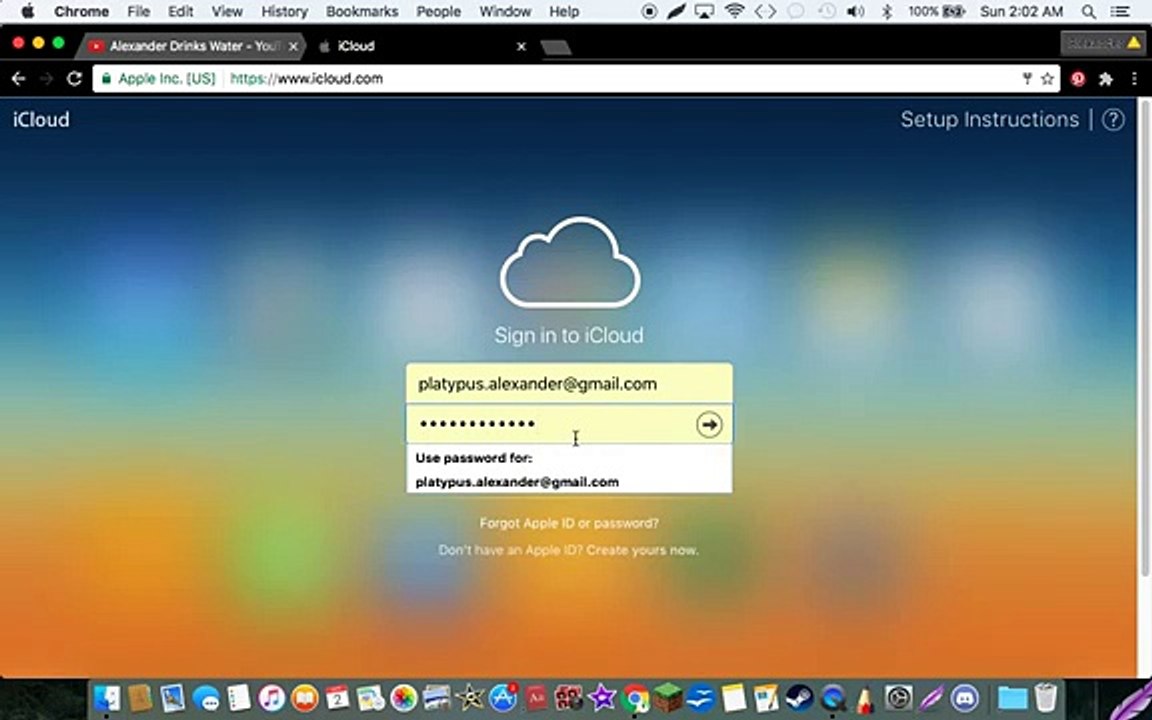The image size is (1152, 720).
Task: Click Forgot Apple ID or password link
Action: 569,523
